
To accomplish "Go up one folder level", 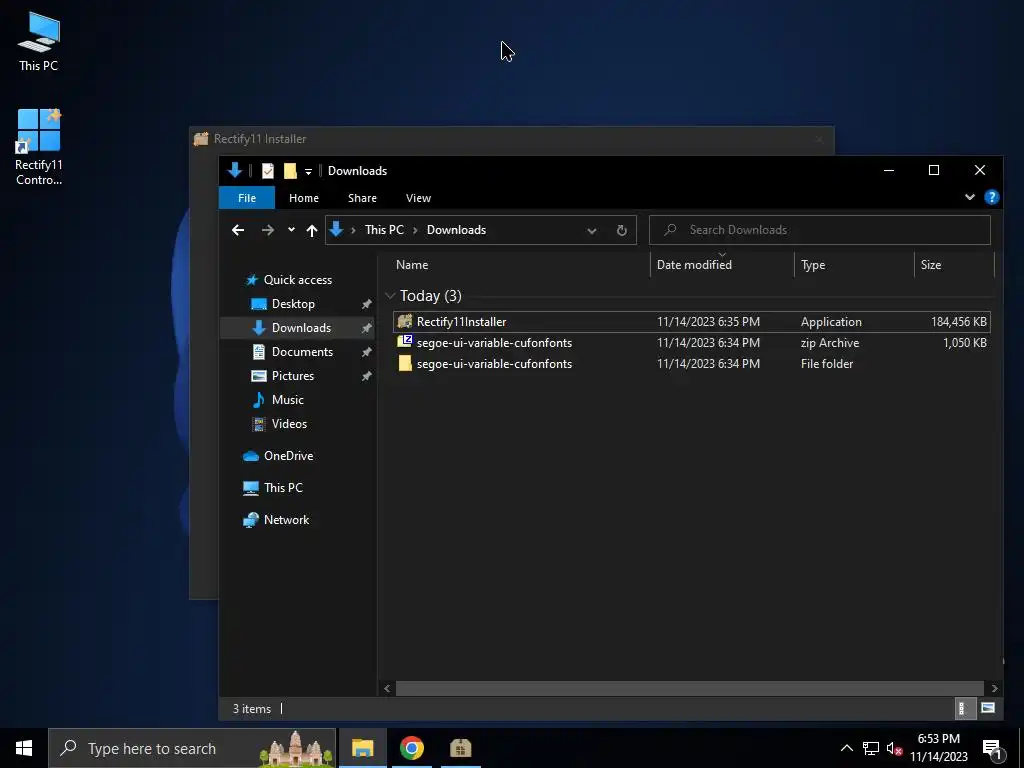I will point(312,230).
